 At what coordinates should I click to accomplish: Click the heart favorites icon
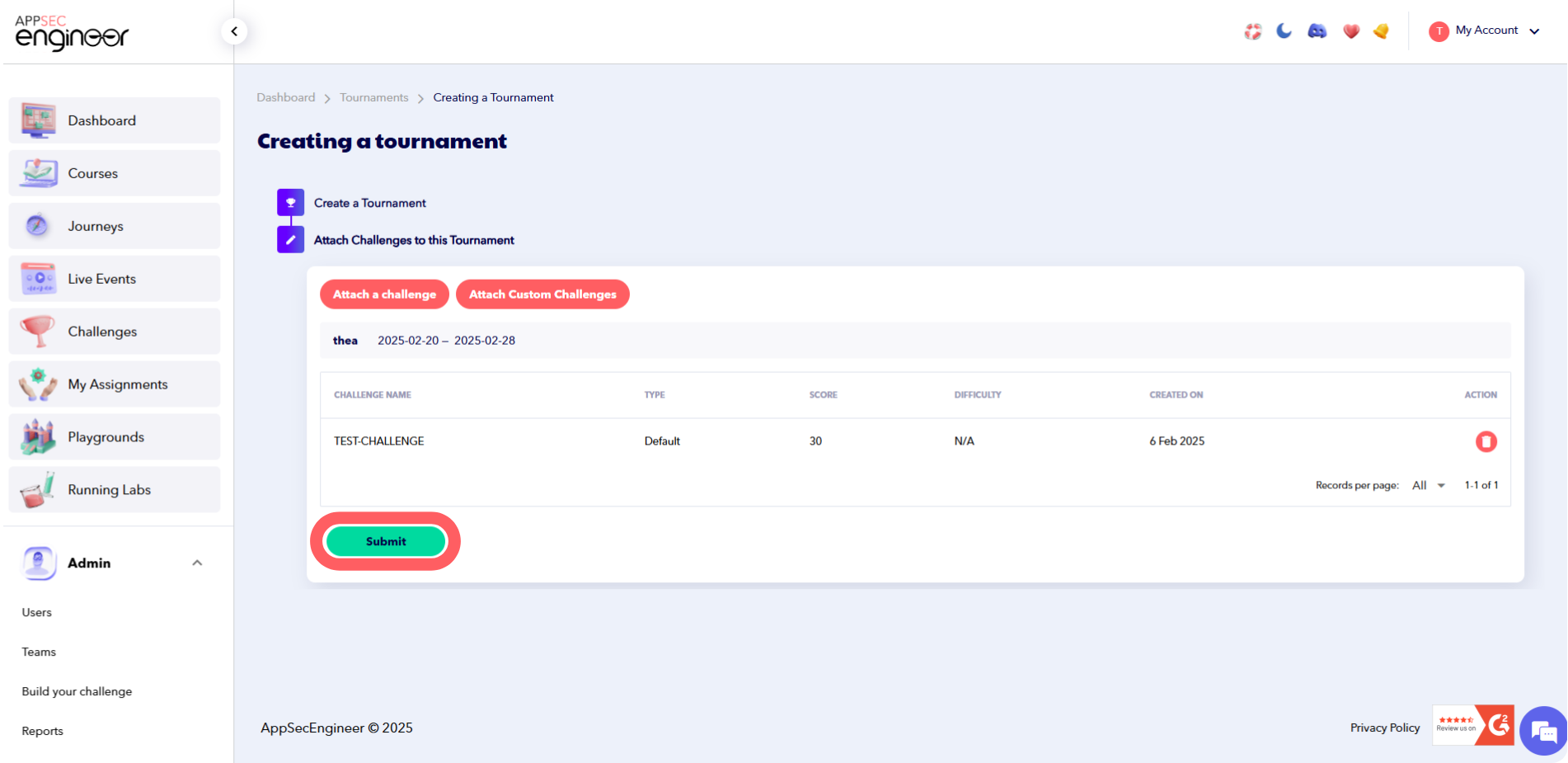[x=1351, y=31]
